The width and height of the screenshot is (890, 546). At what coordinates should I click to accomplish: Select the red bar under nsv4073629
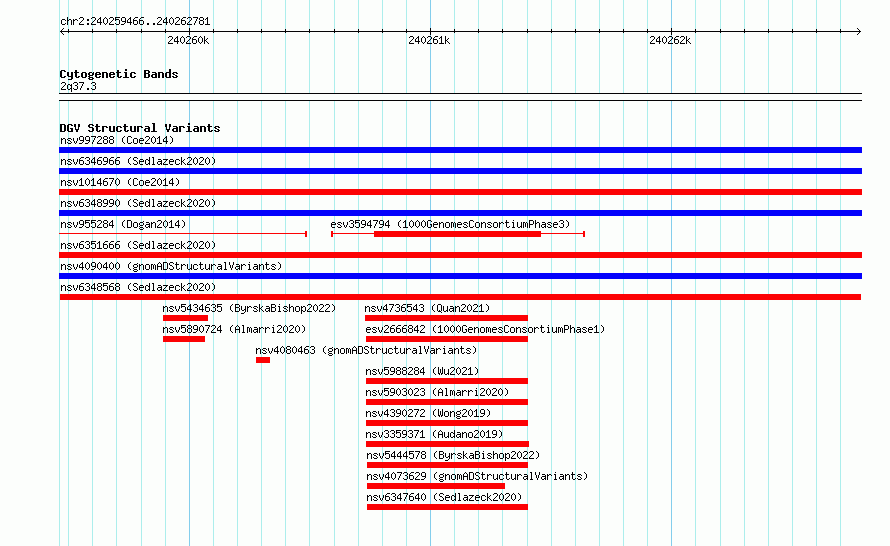pyautogui.click(x=436, y=486)
